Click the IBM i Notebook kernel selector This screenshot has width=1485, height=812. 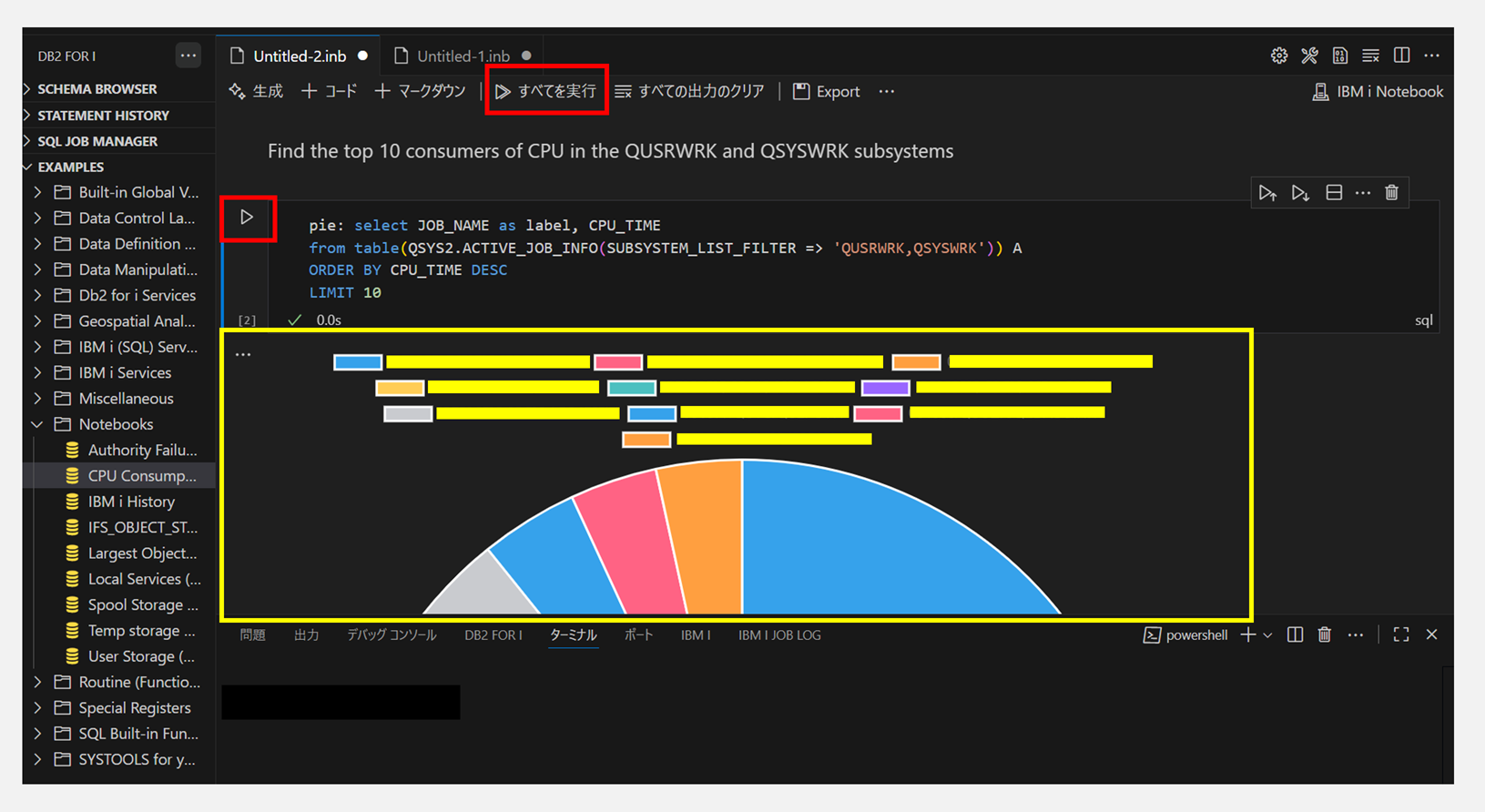pos(1378,92)
